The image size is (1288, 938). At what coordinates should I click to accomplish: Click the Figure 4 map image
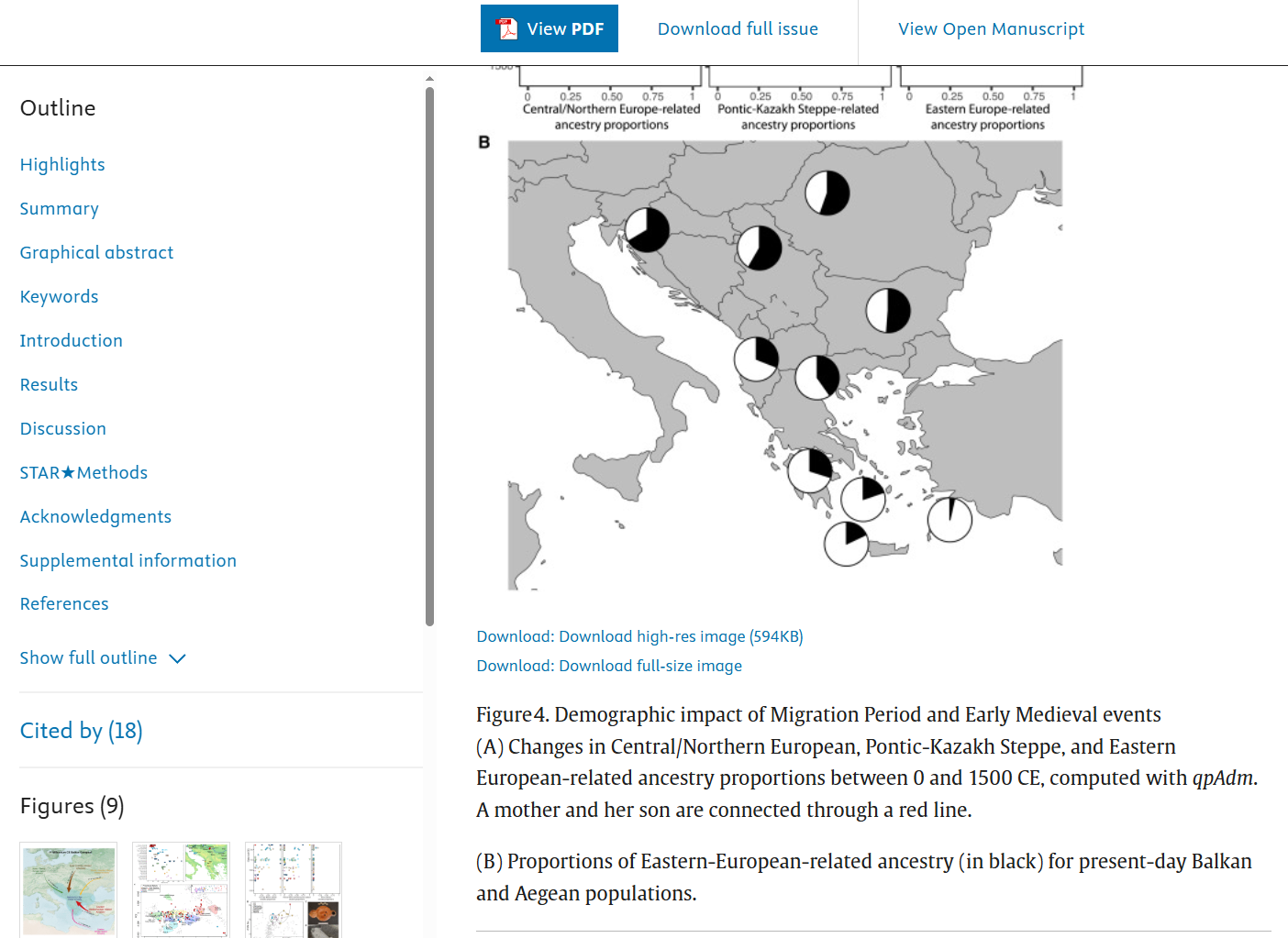(784, 365)
